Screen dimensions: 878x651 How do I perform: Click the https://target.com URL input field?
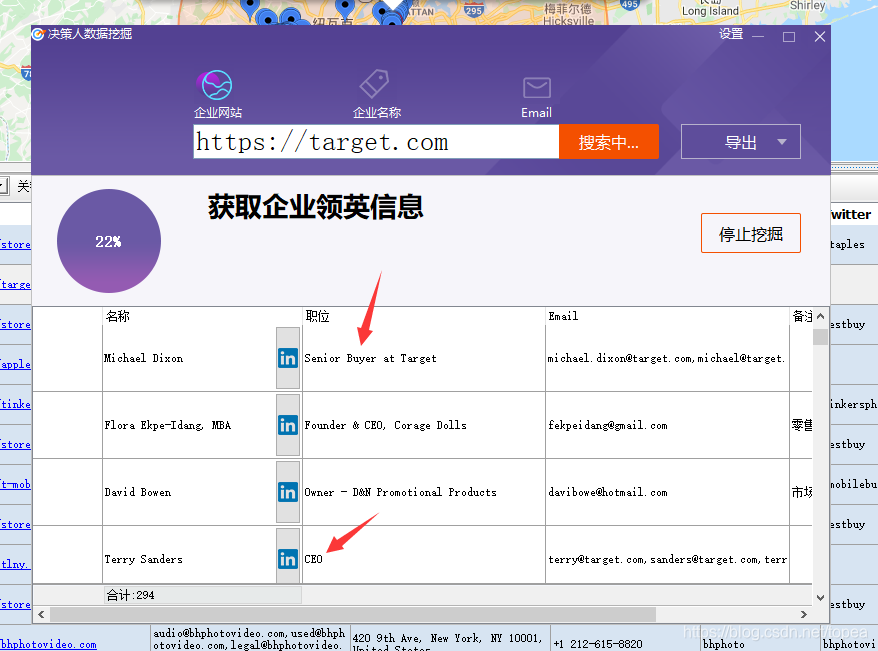[x=376, y=142]
